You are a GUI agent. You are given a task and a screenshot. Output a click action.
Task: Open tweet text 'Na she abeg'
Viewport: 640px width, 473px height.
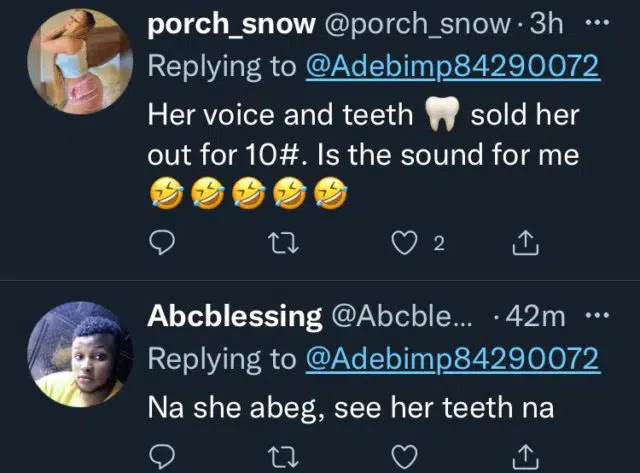point(233,408)
